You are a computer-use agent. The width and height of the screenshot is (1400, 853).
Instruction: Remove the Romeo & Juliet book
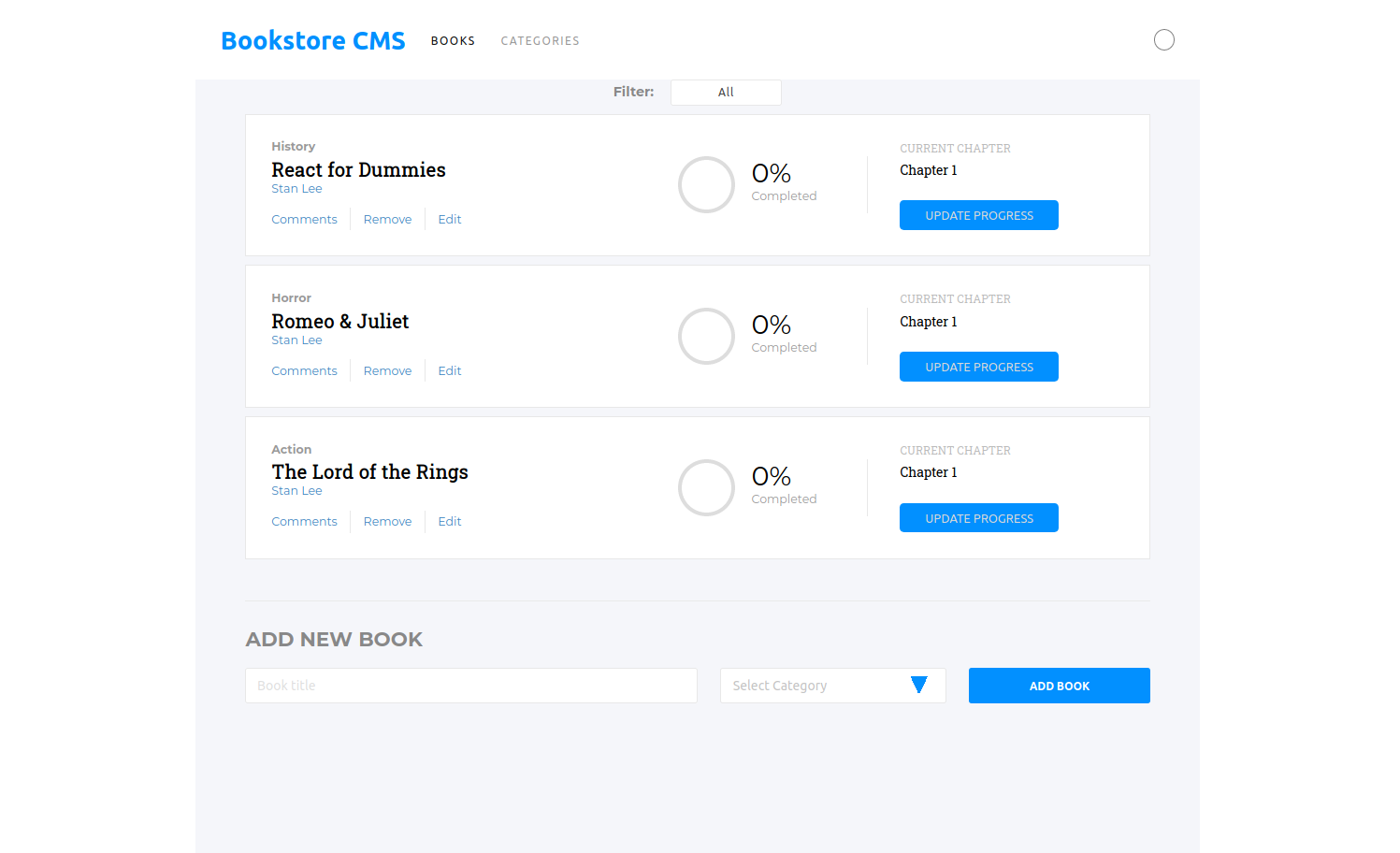[x=387, y=370]
